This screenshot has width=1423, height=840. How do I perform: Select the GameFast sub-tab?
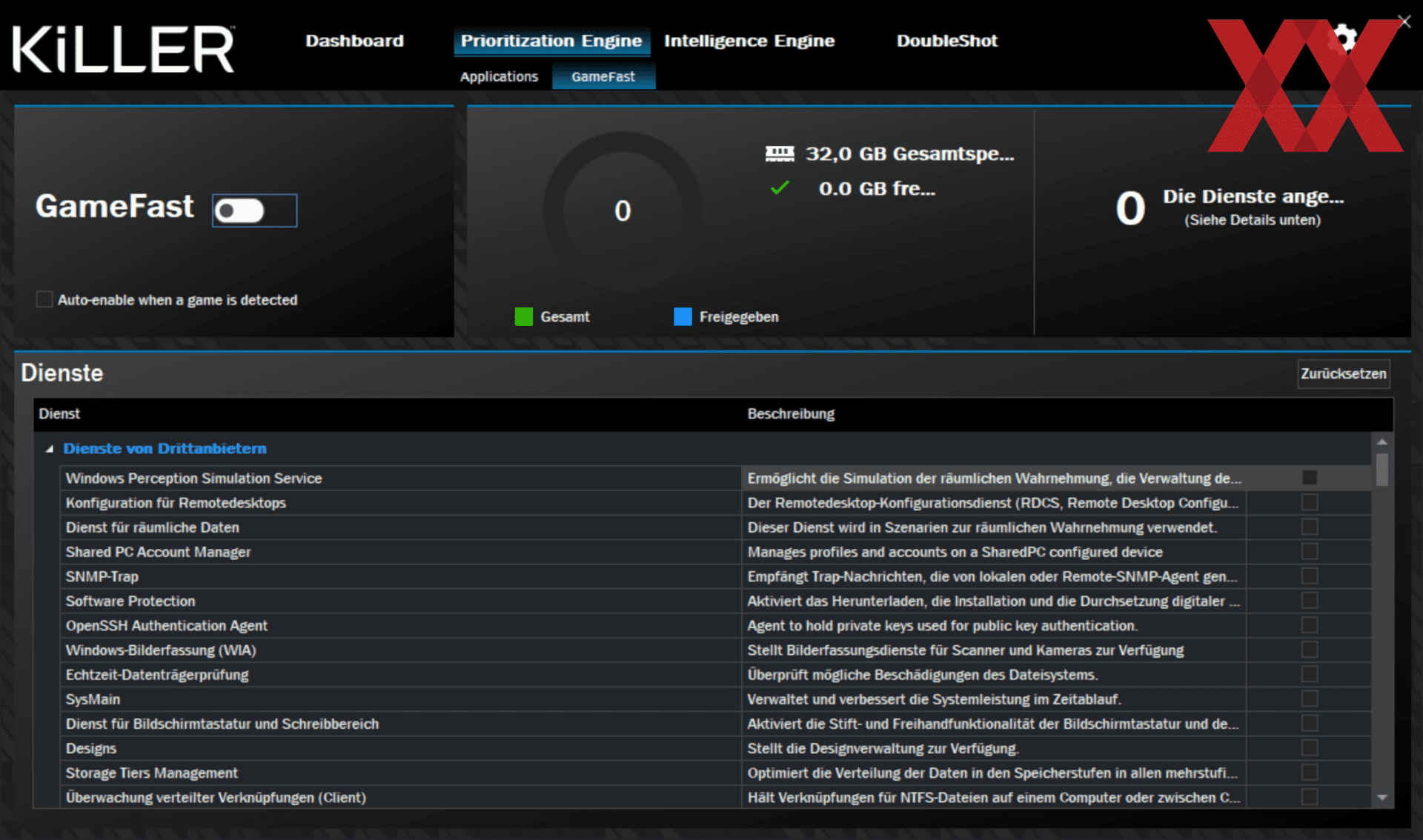pos(603,76)
